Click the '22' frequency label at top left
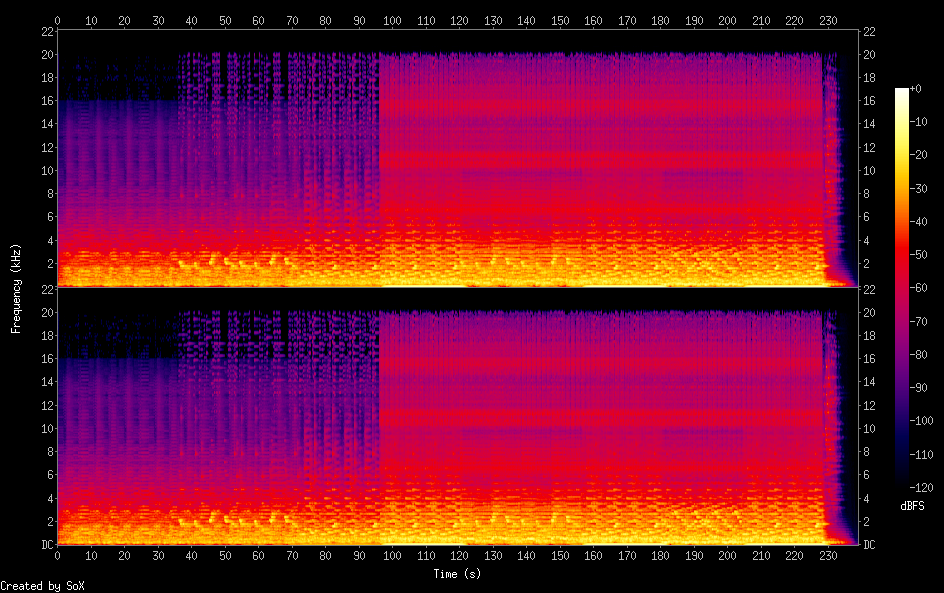This screenshot has width=944, height=593. click(47, 31)
